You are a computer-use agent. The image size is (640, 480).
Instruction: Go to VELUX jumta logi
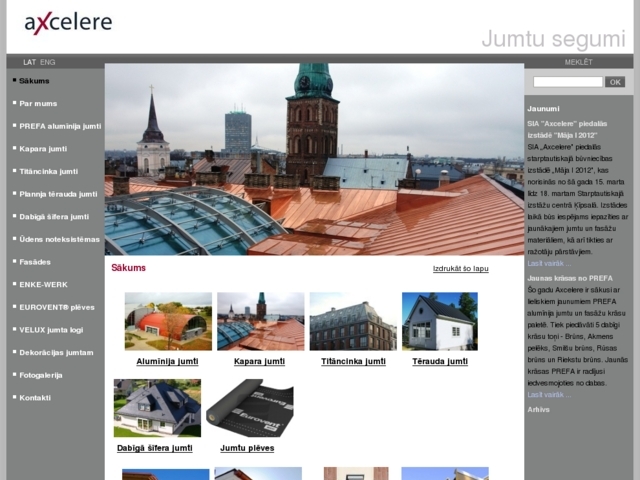pyautogui.click(x=51, y=330)
